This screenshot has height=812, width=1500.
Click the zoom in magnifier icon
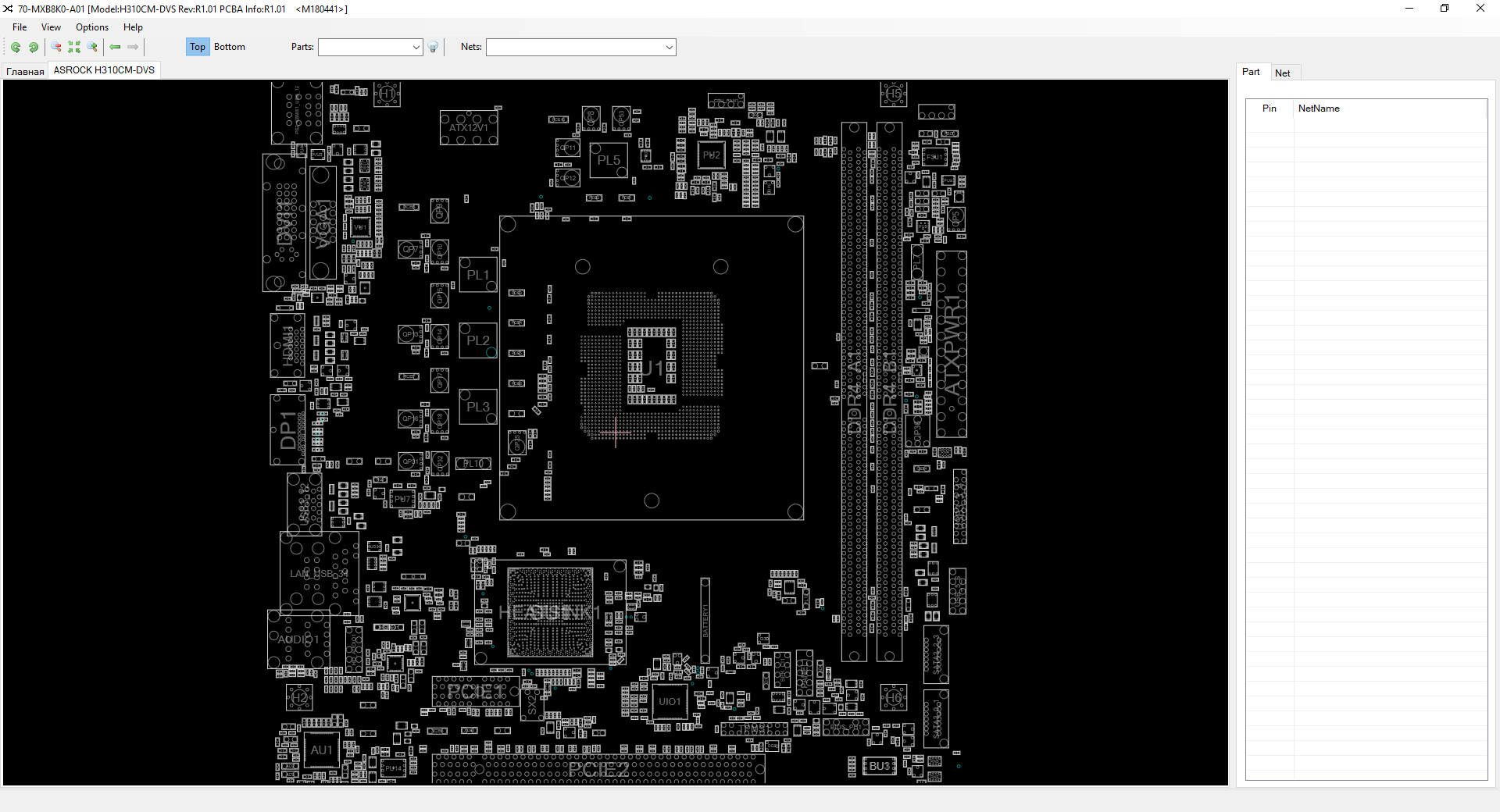pos(92,48)
